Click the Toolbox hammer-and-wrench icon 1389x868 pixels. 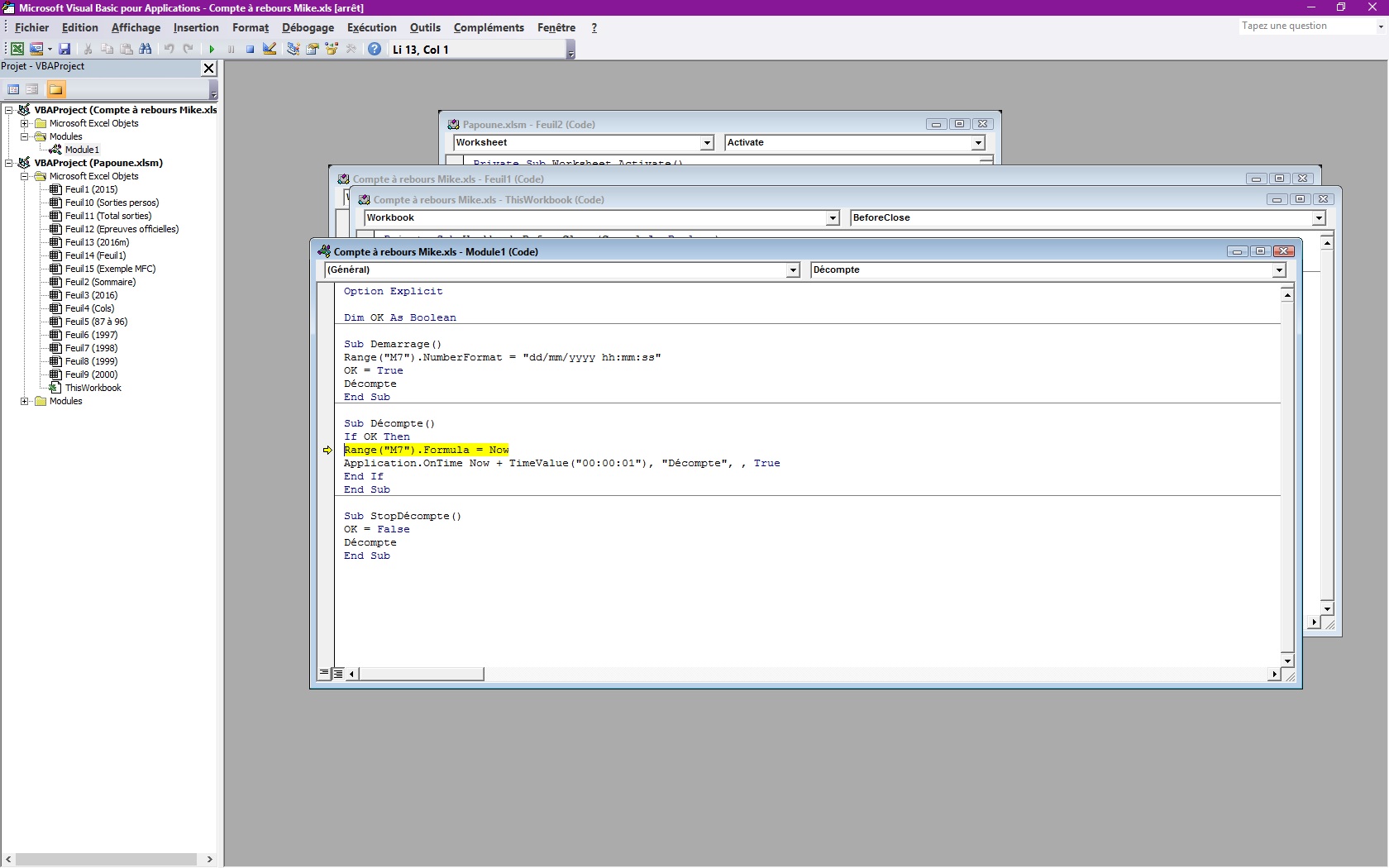click(x=351, y=49)
